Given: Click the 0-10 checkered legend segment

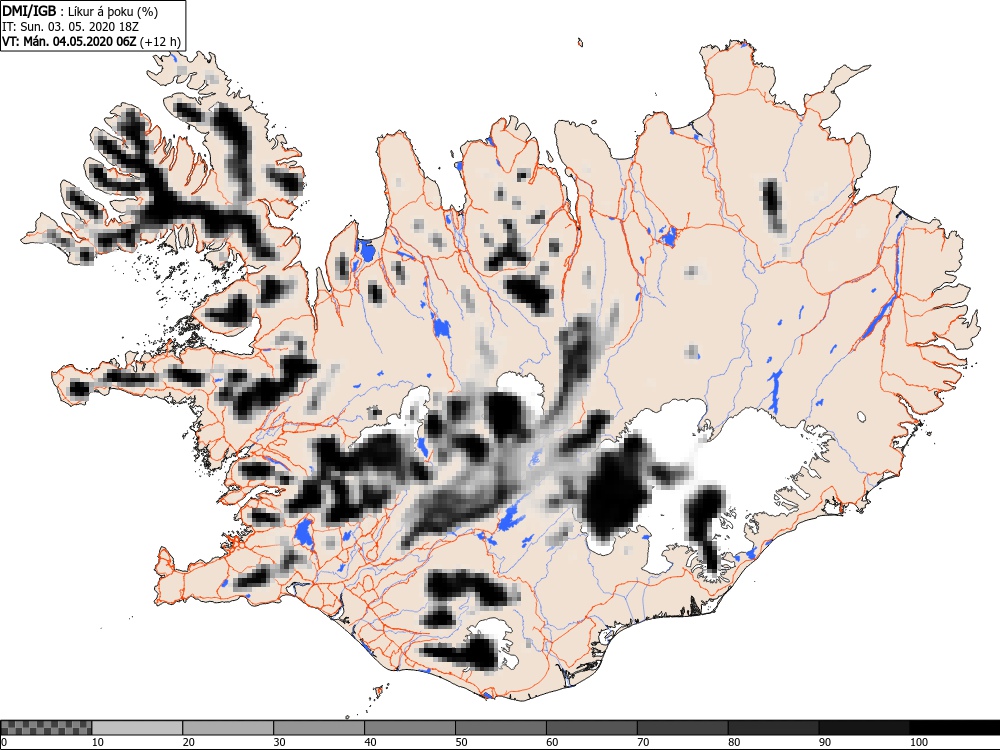Looking at the screenshot, I should click(x=47, y=728).
